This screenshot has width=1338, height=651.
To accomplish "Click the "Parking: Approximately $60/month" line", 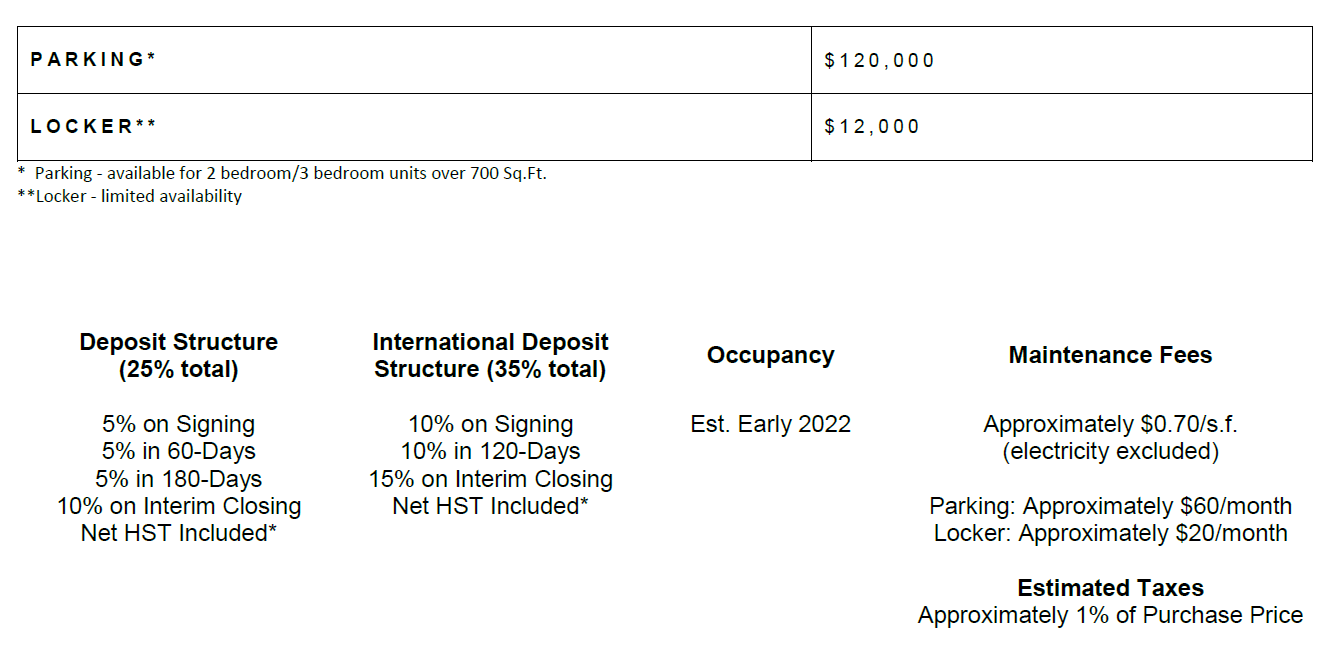I will (x=1110, y=506).
